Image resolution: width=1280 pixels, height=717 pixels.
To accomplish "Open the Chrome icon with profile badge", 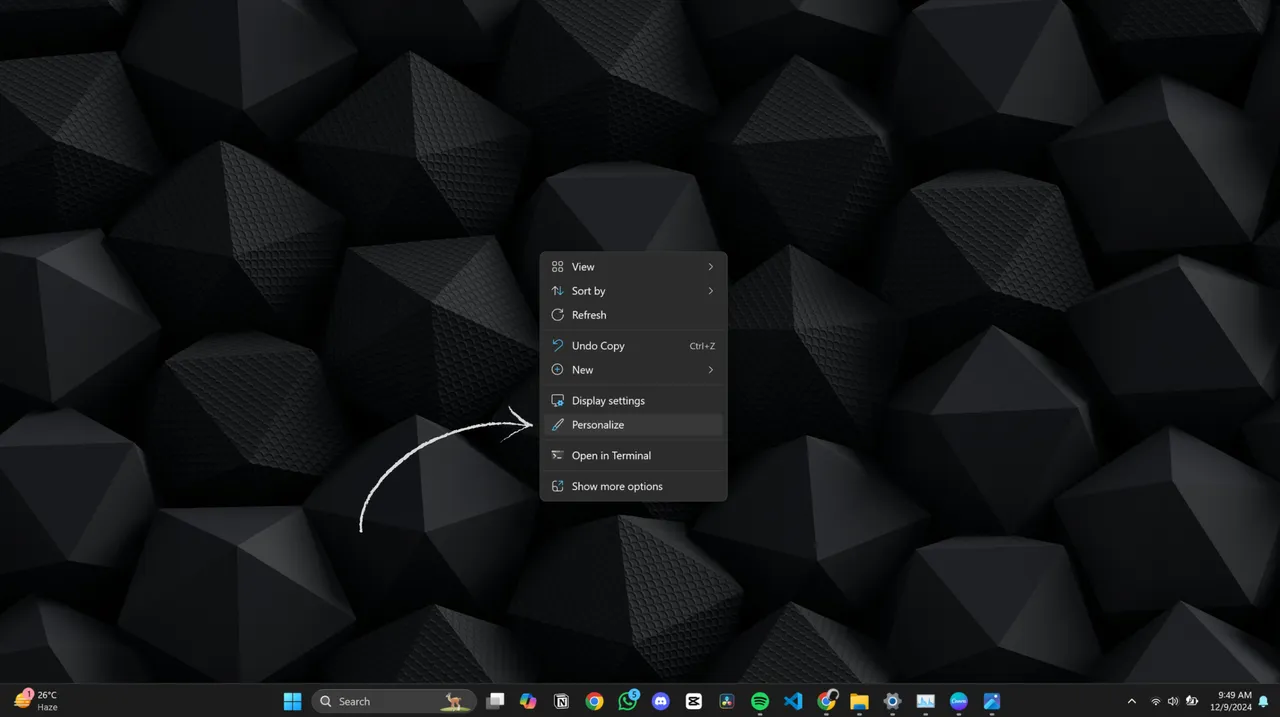I will [827, 701].
